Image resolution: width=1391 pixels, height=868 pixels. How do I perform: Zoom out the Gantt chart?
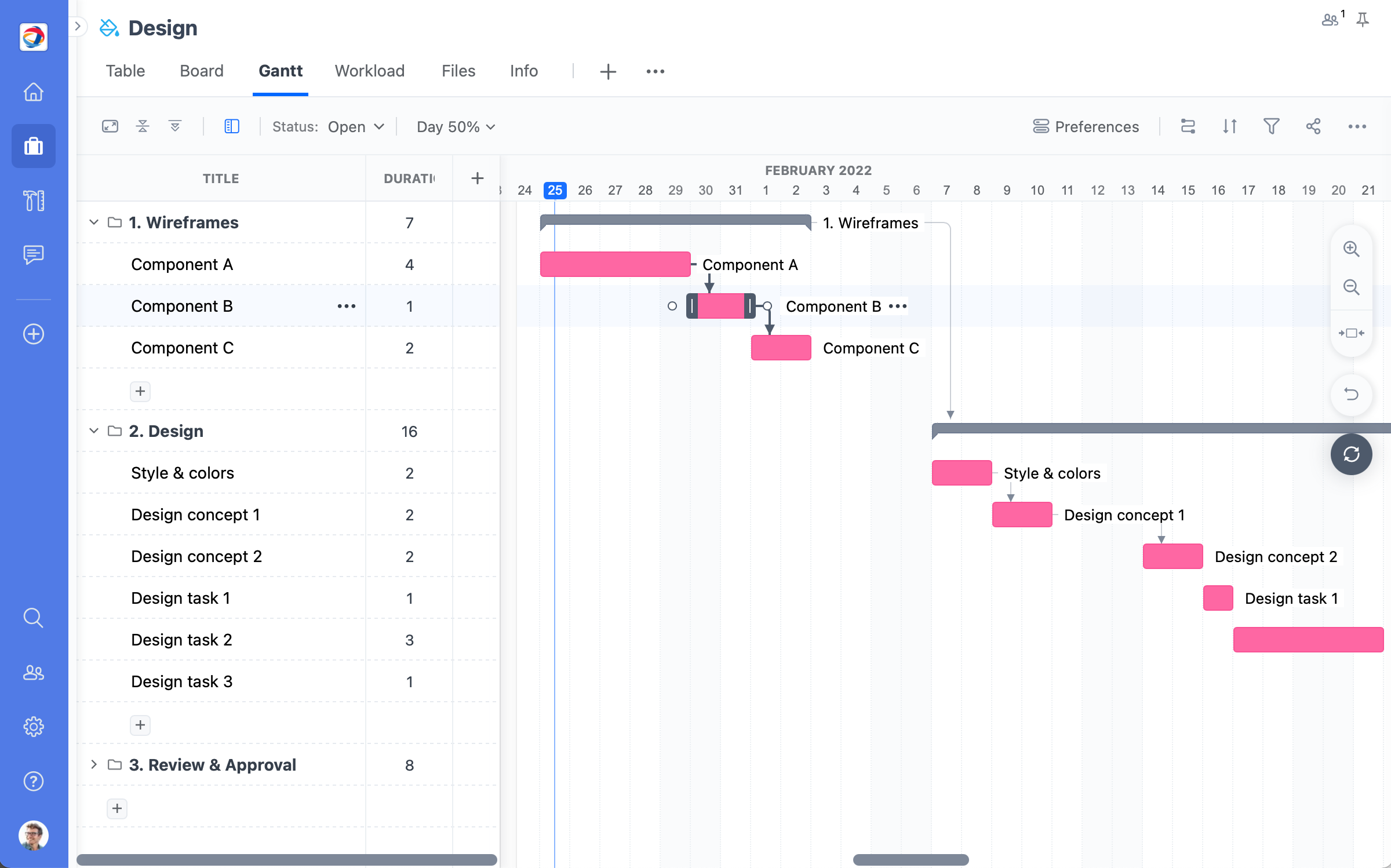[x=1352, y=287]
